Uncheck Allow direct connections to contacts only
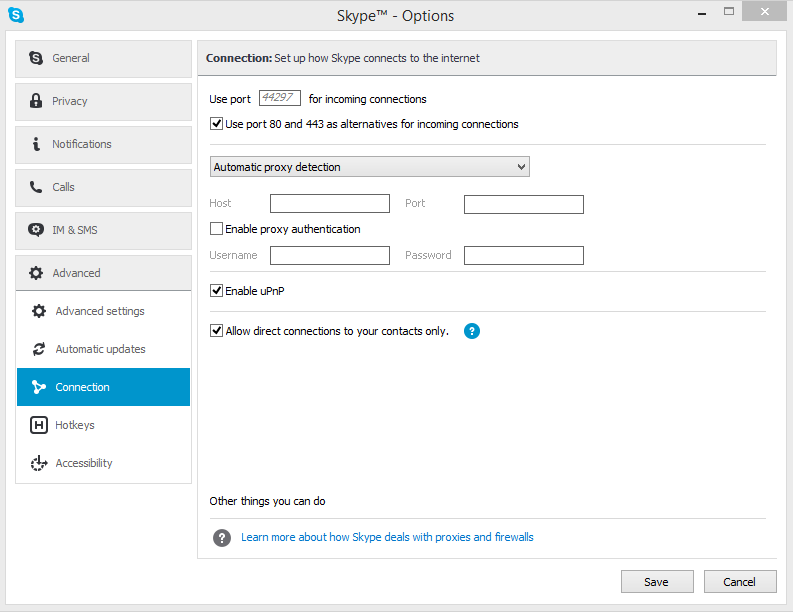Screen dimensions: 793x612 tap(216, 331)
